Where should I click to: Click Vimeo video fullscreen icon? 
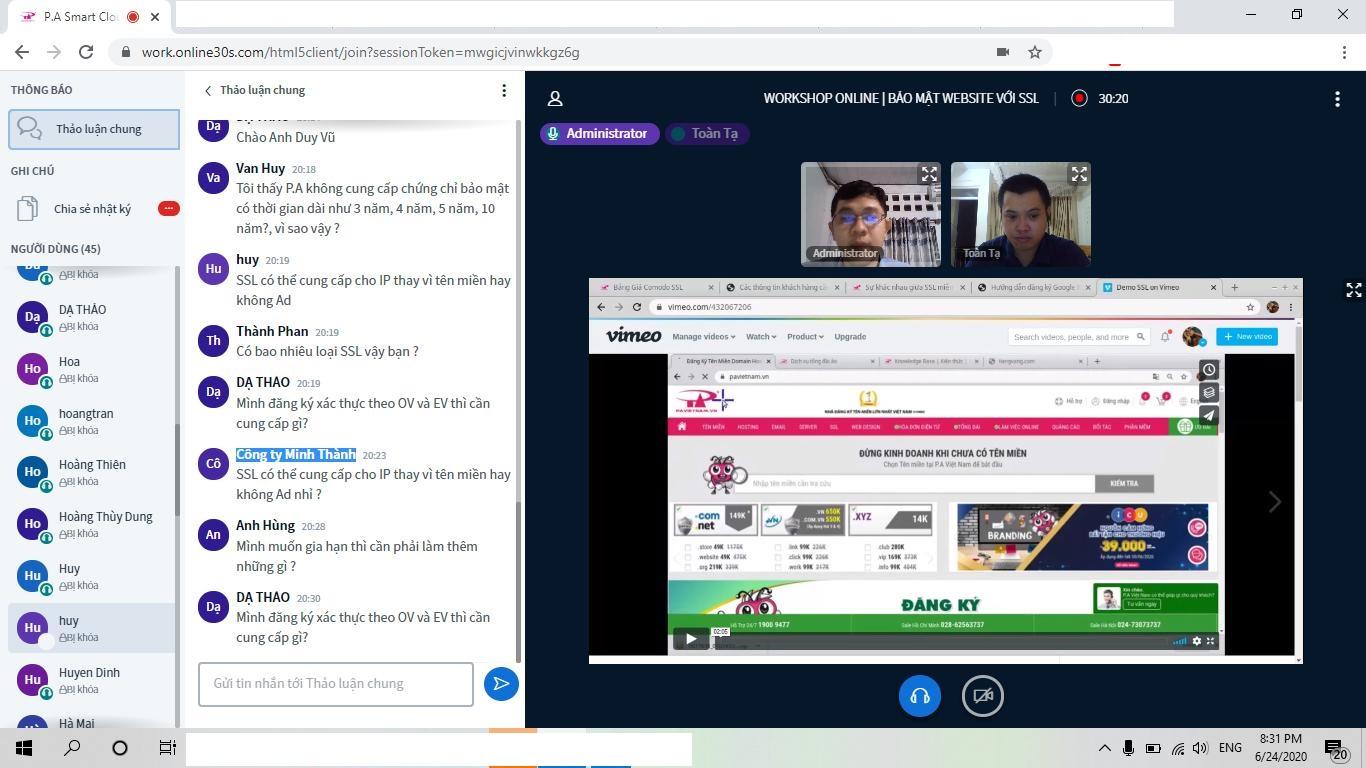(x=1210, y=641)
